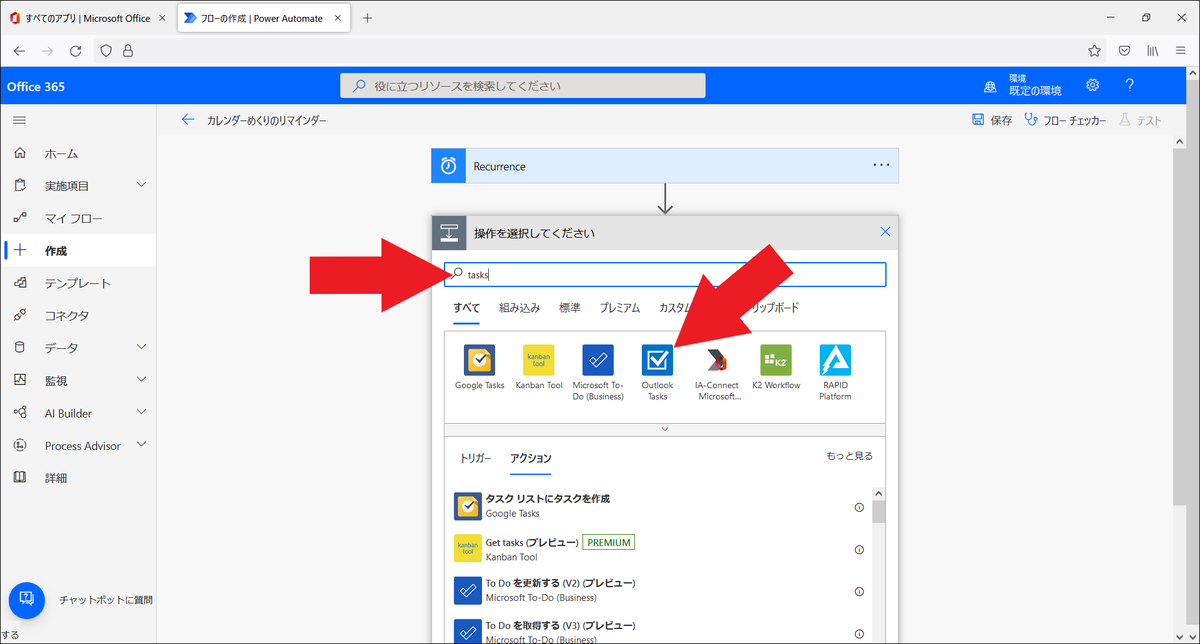This screenshot has width=1200, height=644.
Task: Open a new browser tab
Action: click(x=367, y=18)
